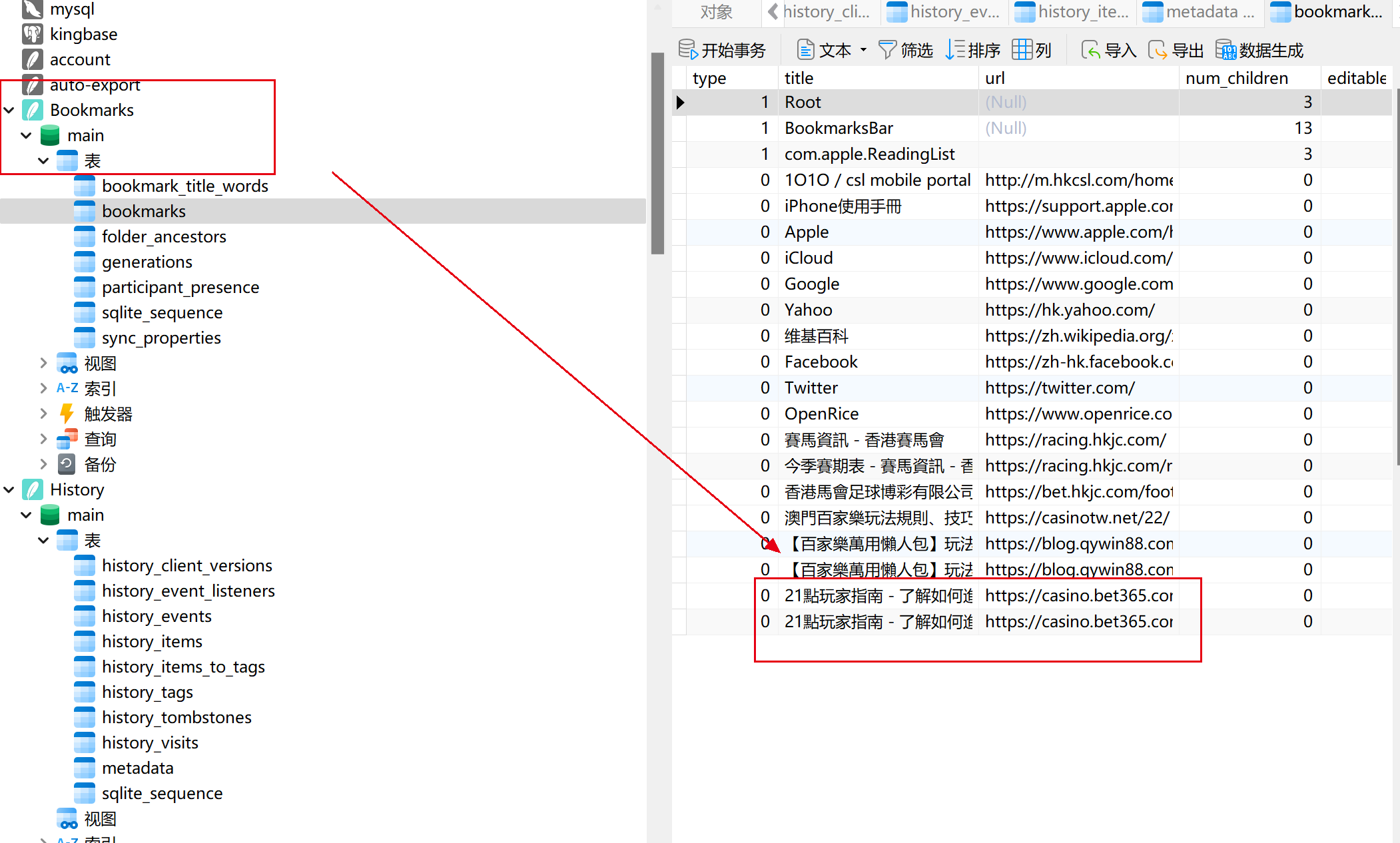Expand the 查询 queries group
The image size is (1400, 843).
(x=44, y=439)
